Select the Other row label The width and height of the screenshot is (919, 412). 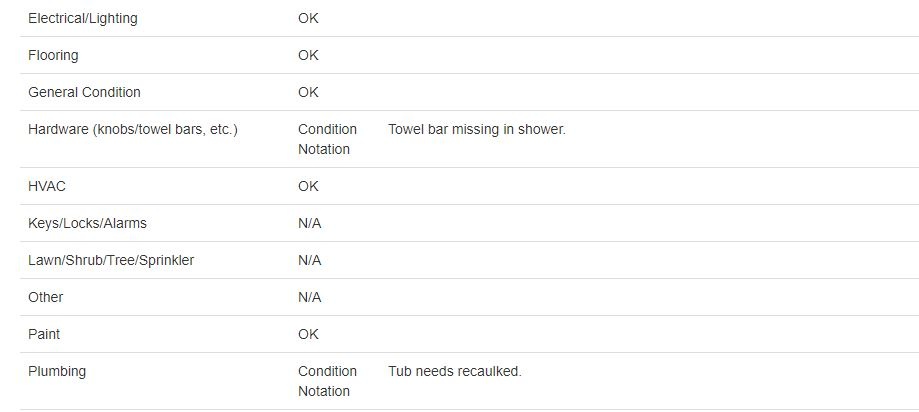click(x=46, y=297)
